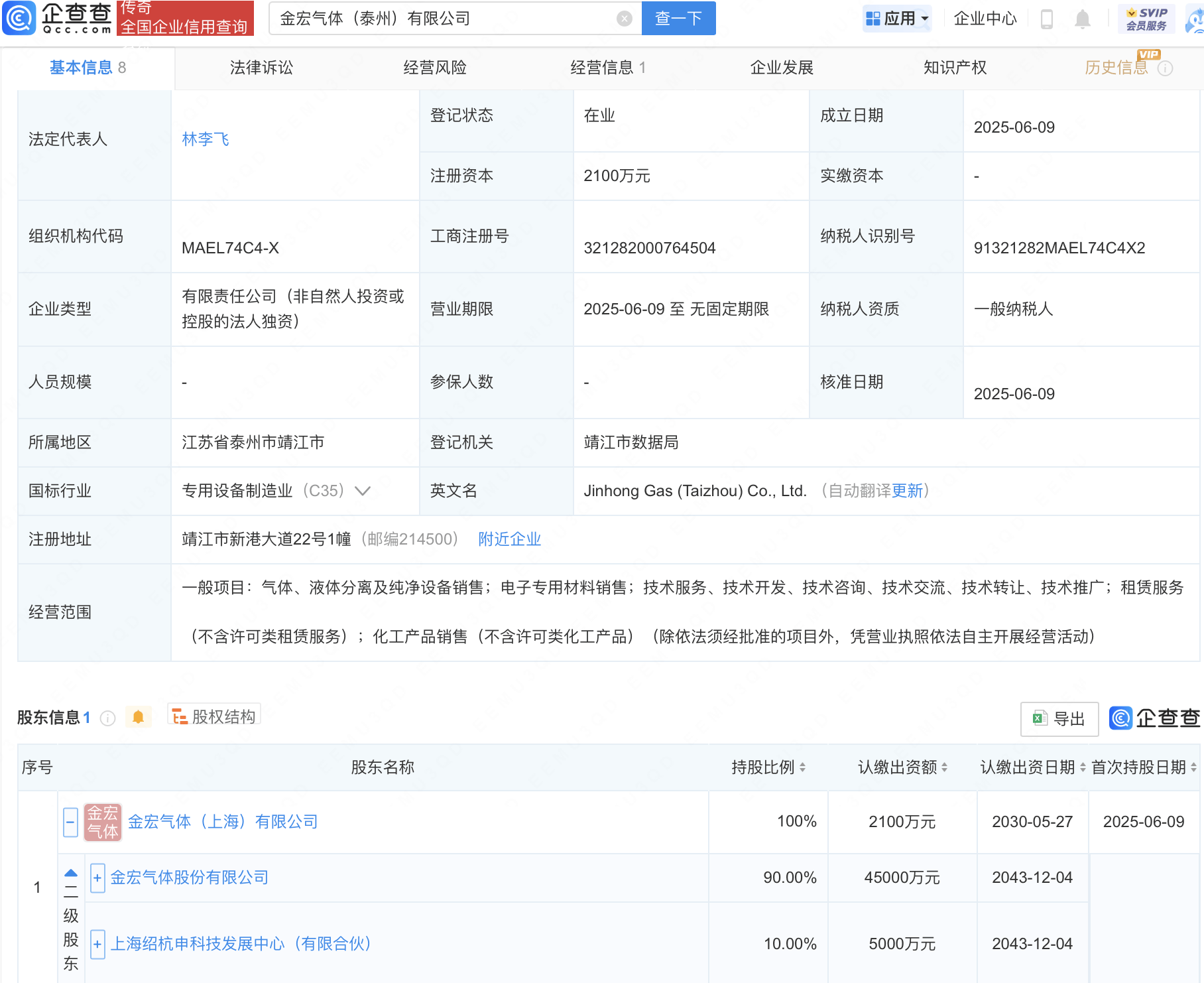Image resolution: width=1204 pixels, height=983 pixels.
Task: Click the taxpayer ID 91321282MAEL74C4X2
Action: [x=1059, y=248]
